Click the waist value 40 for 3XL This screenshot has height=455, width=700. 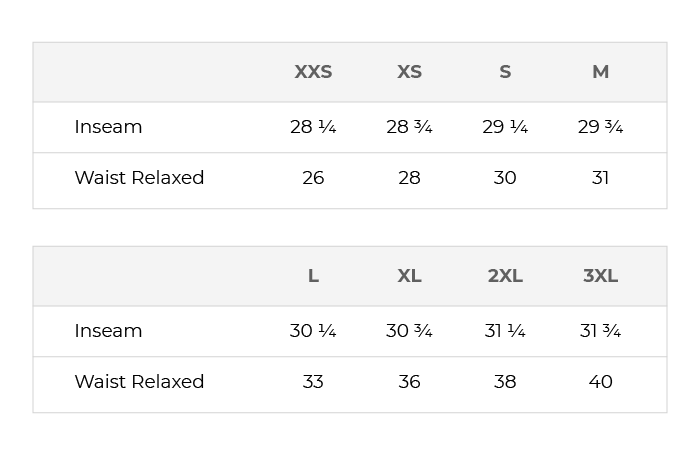(x=600, y=382)
